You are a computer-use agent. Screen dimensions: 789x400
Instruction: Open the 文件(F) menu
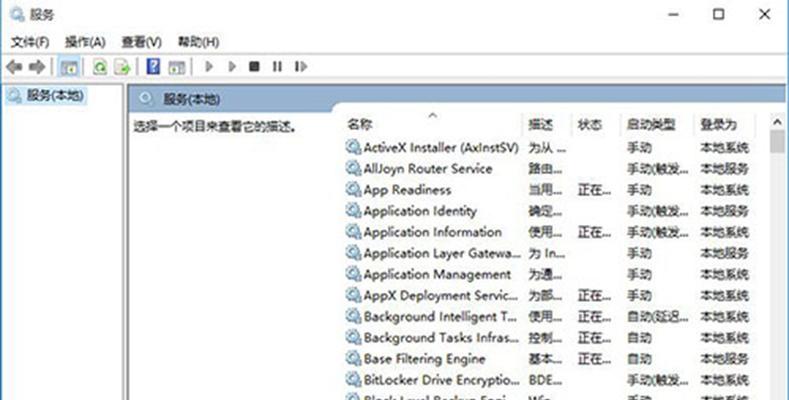pos(30,42)
